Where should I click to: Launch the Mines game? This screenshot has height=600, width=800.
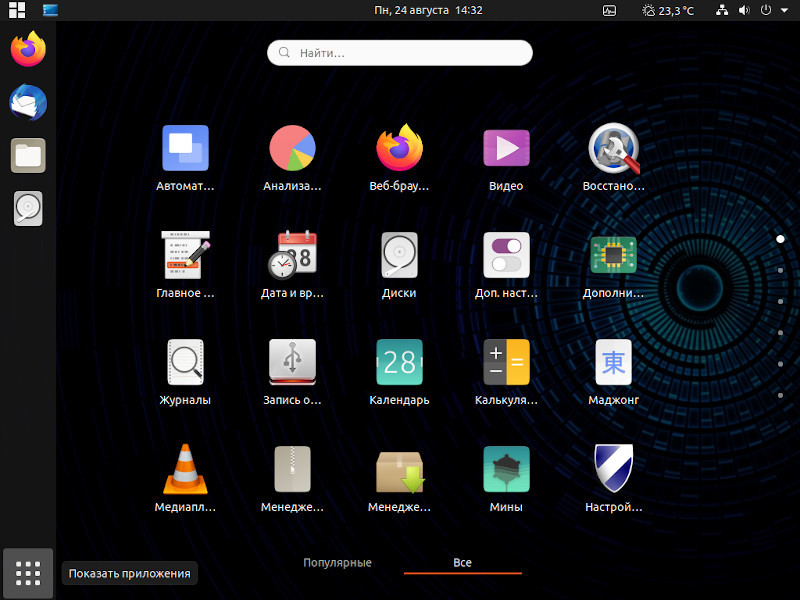coord(506,470)
